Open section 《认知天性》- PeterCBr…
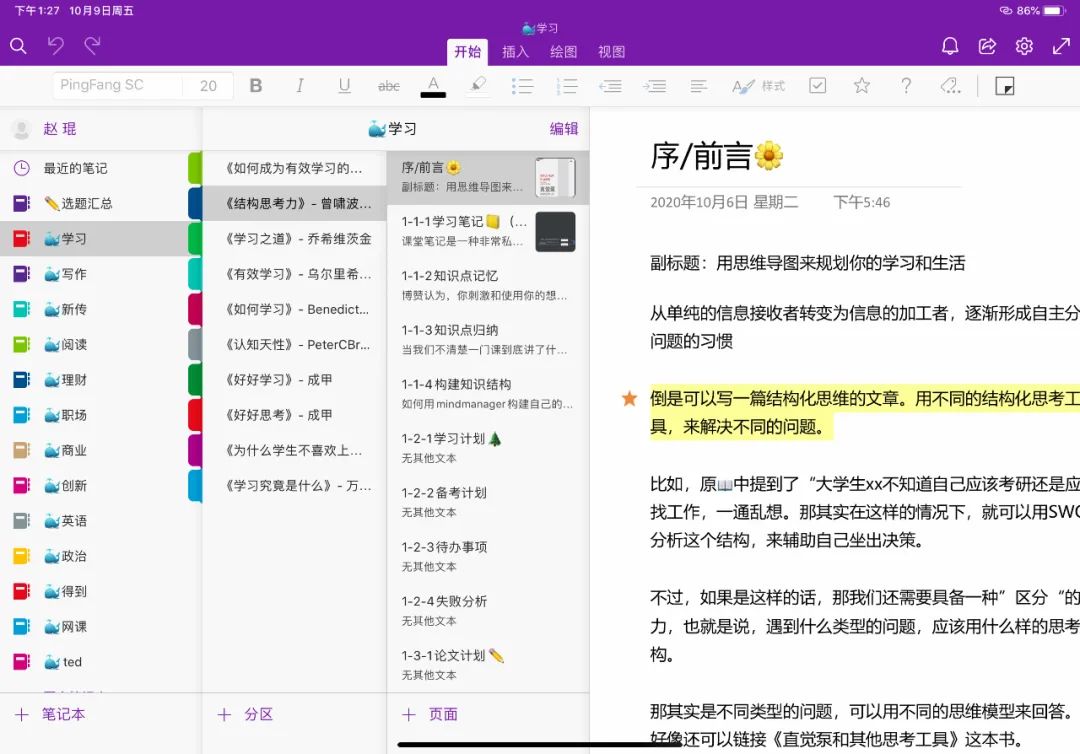The image size is (1080, 754). tap(294, 344)
